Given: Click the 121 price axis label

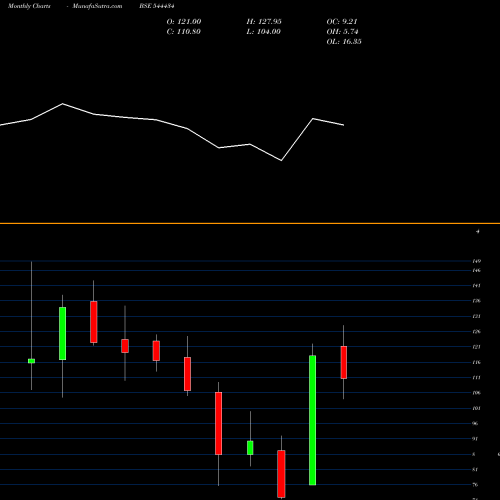Looking at the screenshot, I should 476,347.
